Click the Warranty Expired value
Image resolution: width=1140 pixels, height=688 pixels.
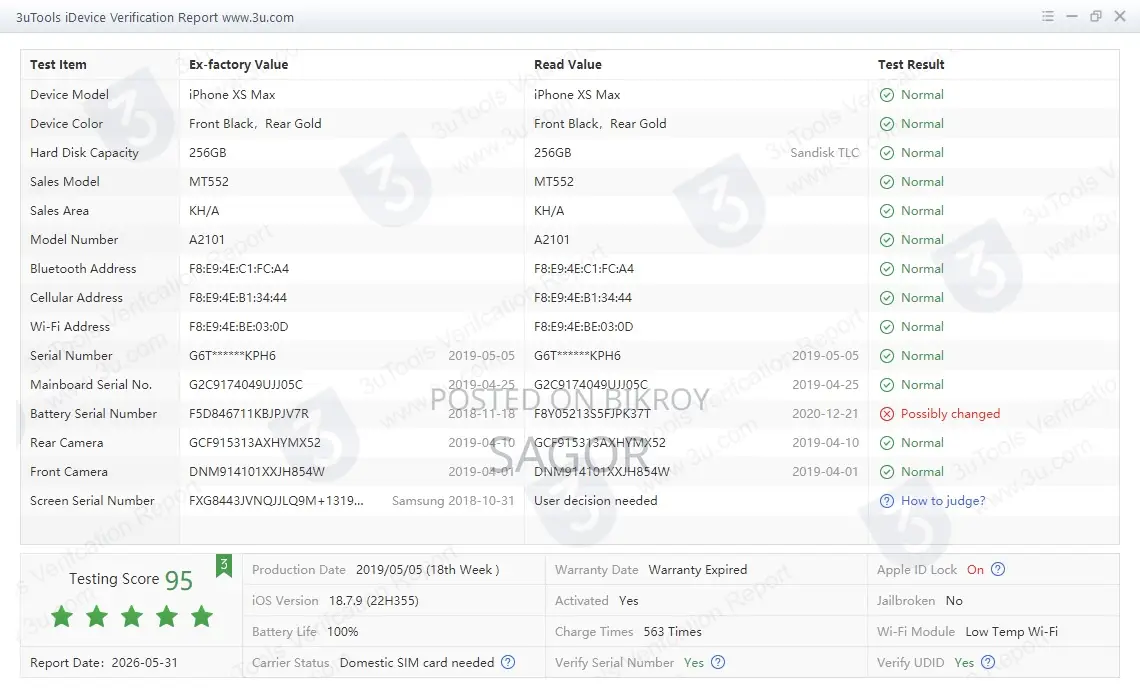pos(697,569)
